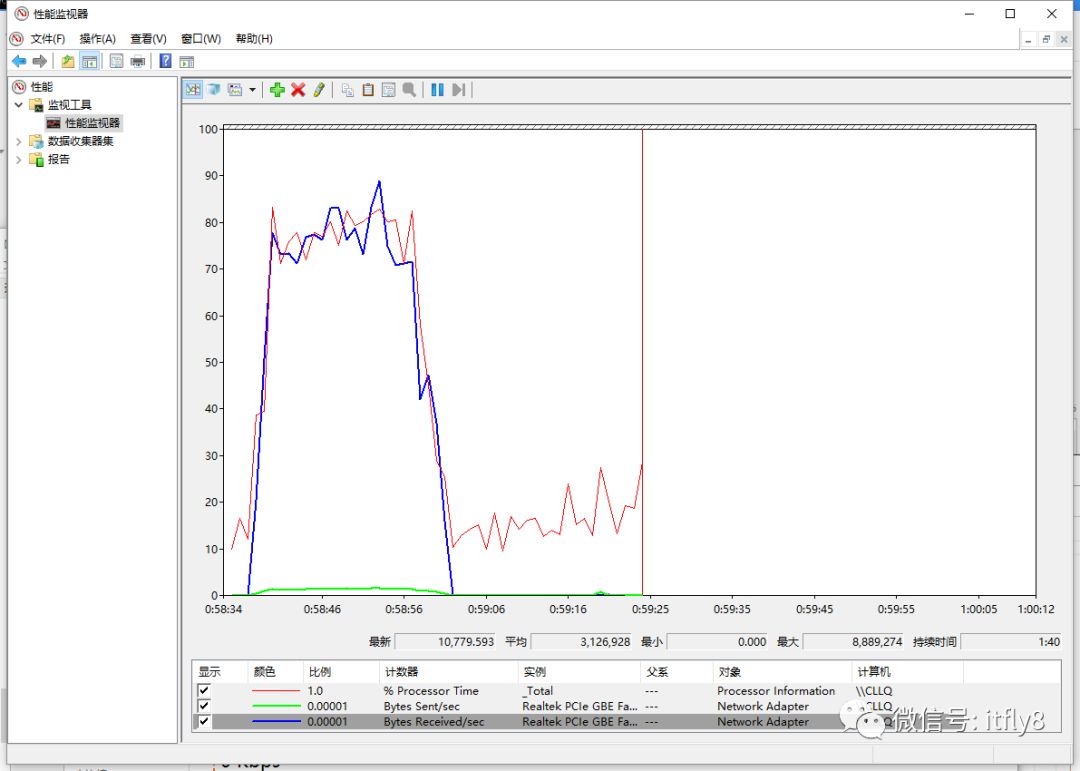Click the Paste Counter List clipboard icon
This screenshot has height=771, width=1080.
click(x=368, y=90)
